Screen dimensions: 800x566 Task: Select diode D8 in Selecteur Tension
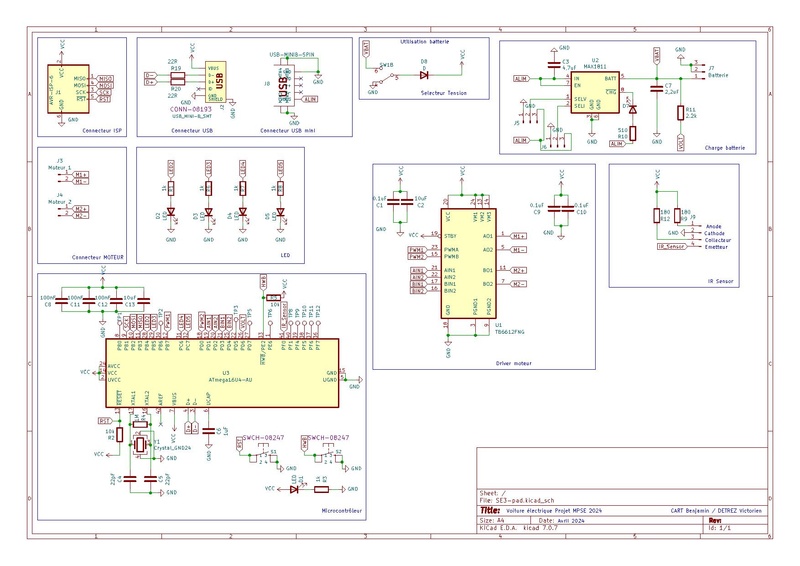pyautogui.click(x=424, y=75)
